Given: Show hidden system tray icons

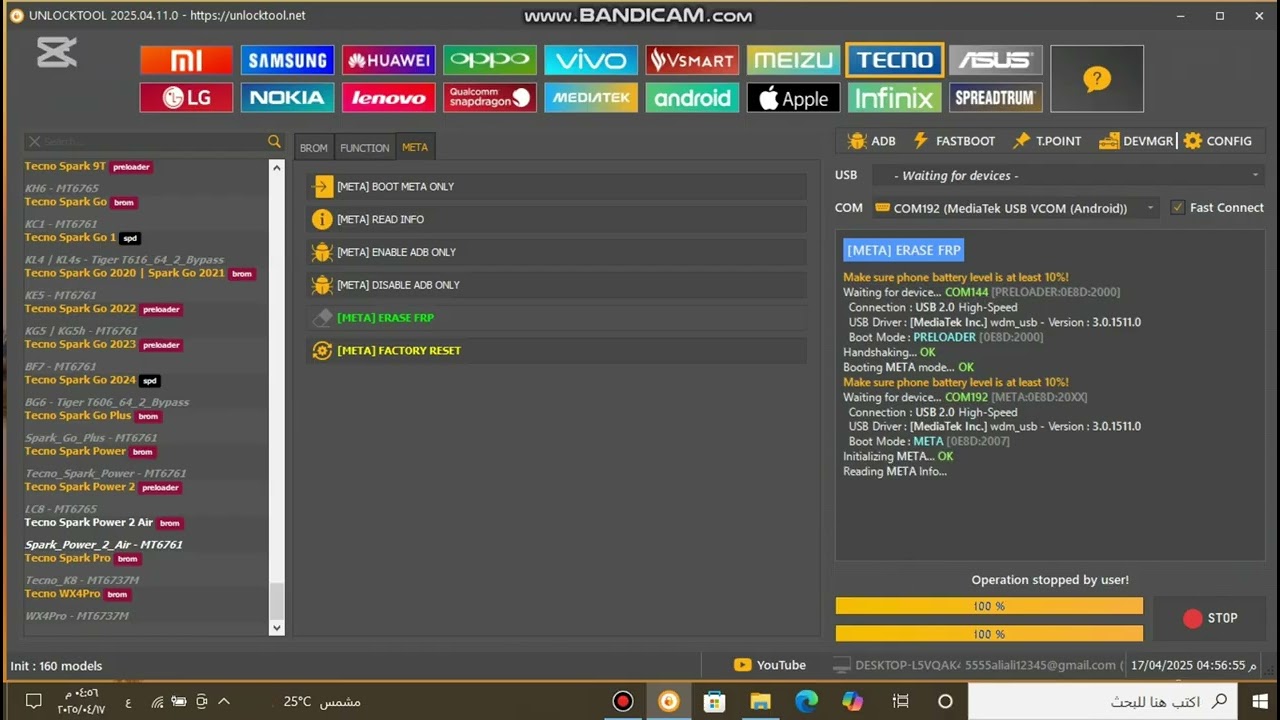Looking at the screenshot, I should coord(224,701).
